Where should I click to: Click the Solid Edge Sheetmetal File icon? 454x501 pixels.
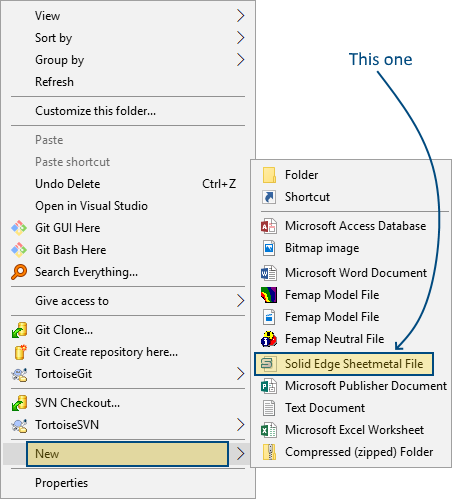pyautogui.click(x=269, y=364)
